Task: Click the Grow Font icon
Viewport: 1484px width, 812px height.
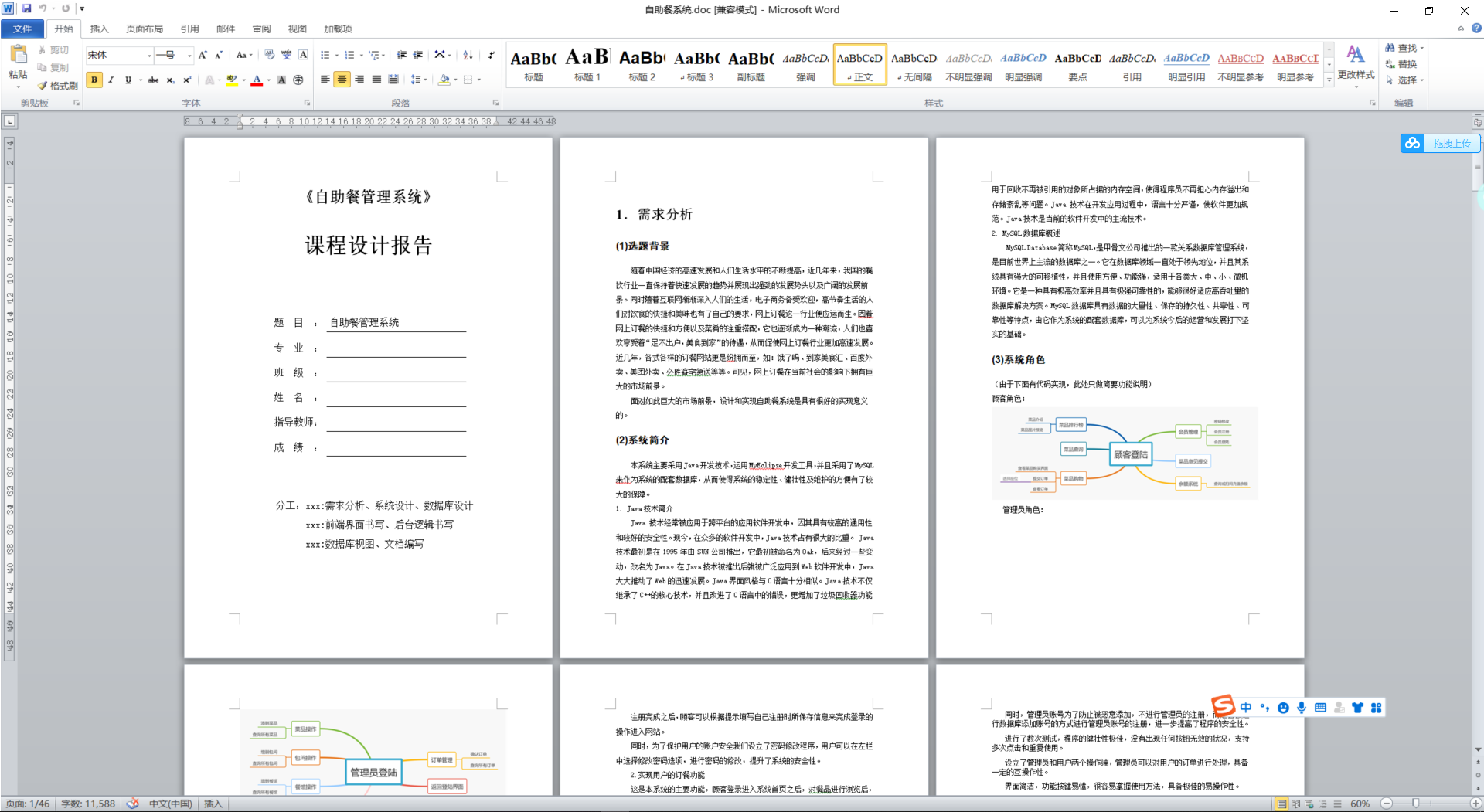Action: coord(203,55)
